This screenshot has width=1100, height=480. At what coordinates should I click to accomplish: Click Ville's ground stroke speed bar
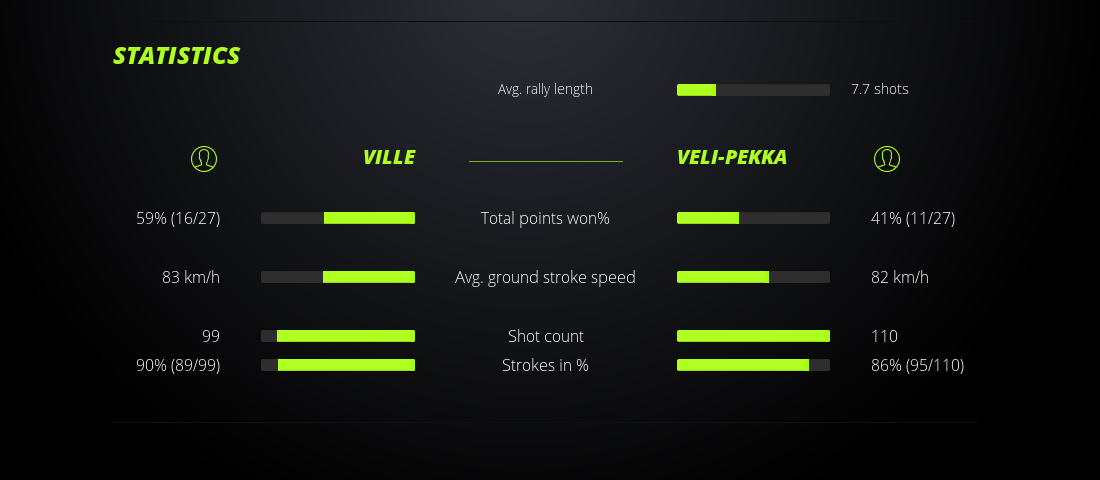point(338,277)
